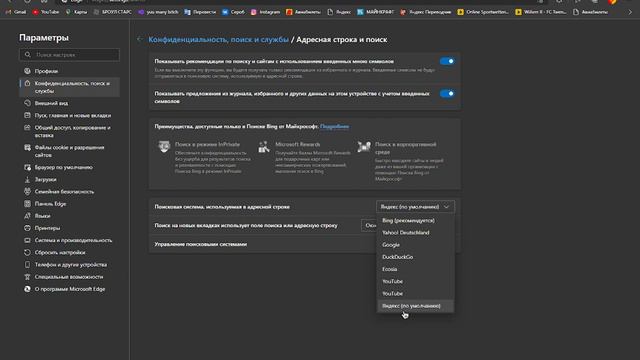Click the Внешний вид sidebar icon
Screen dimensions: 640x360
click(27, 103)
